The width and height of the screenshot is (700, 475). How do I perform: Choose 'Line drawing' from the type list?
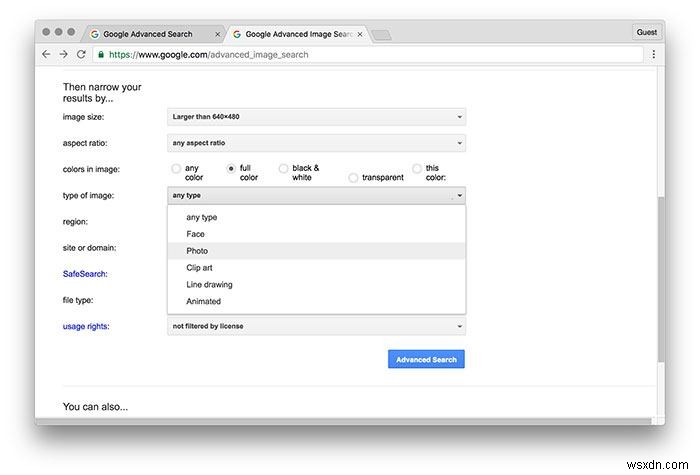pos(317,285)
